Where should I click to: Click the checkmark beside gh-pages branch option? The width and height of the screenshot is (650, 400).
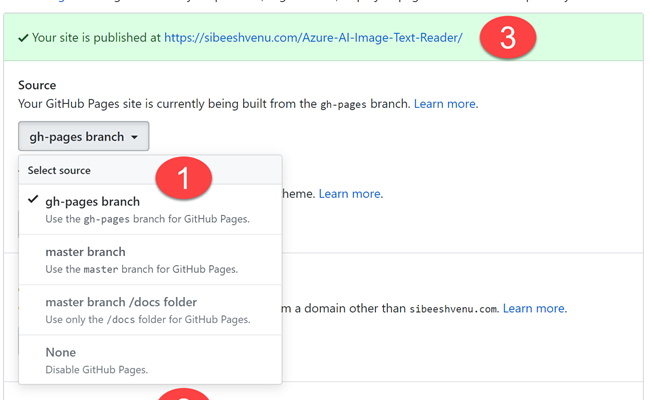click(33, 199)
